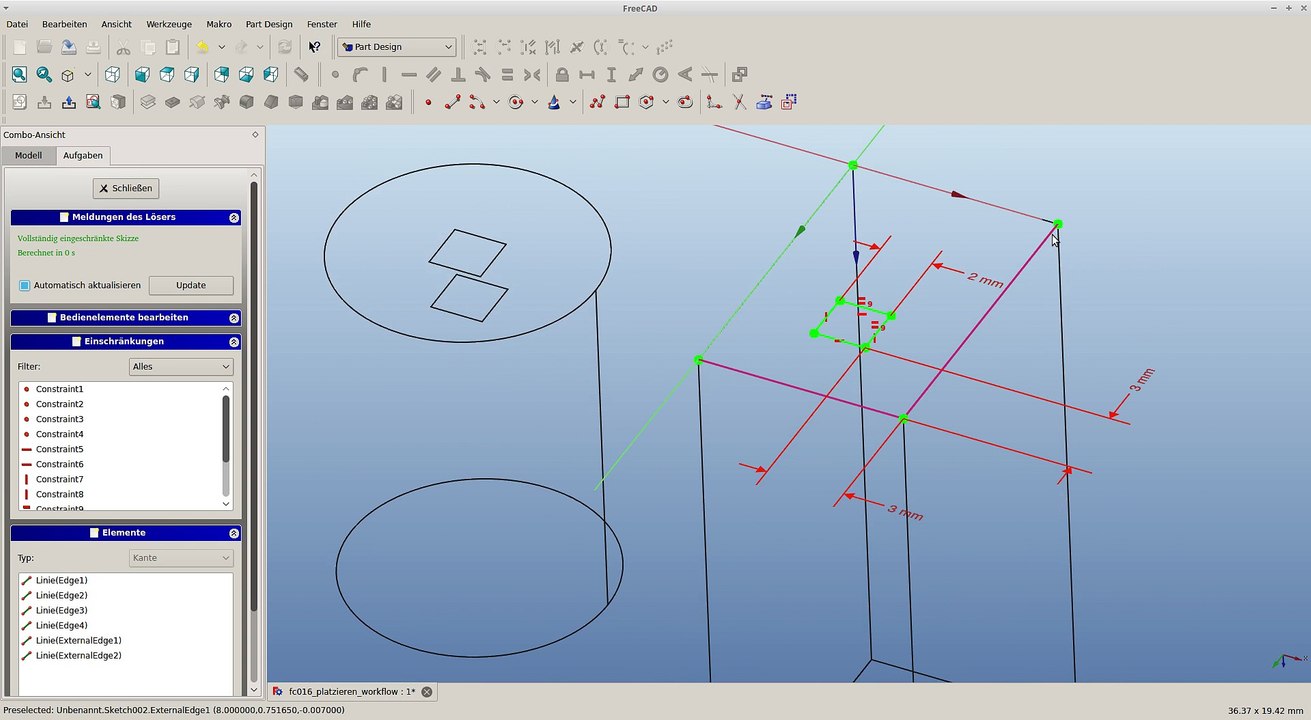Open the Datei menu
The width and height of the screenshot is (1311, 720).
pyautogui.click(x=17, y=24)
